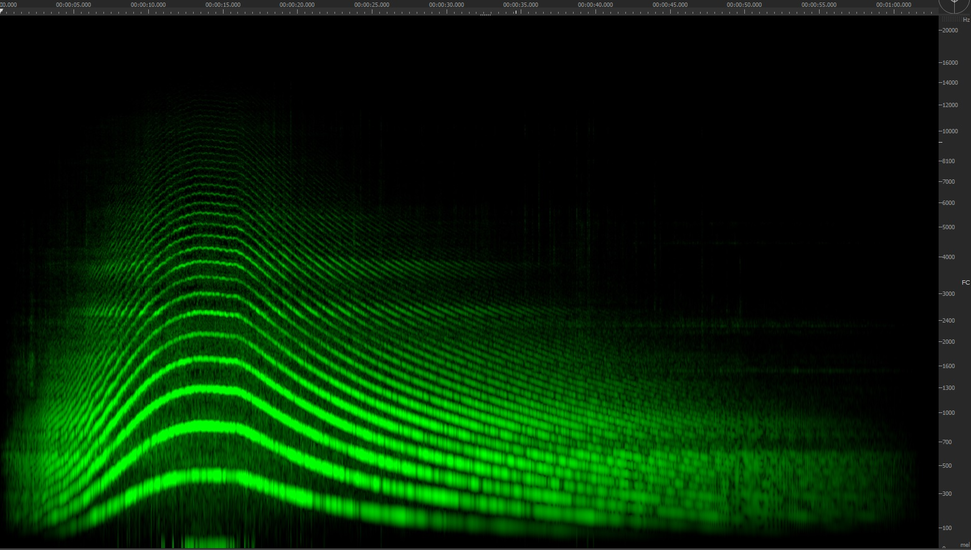The image size is (971, 550).
Task: Click the FC channel label on right ruler
Action: (965, 282)
